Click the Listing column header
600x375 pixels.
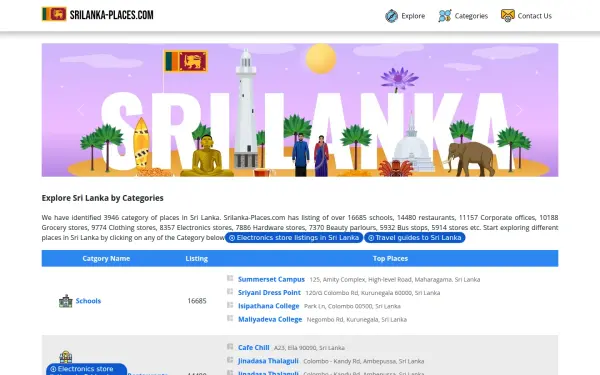[197, 259]
